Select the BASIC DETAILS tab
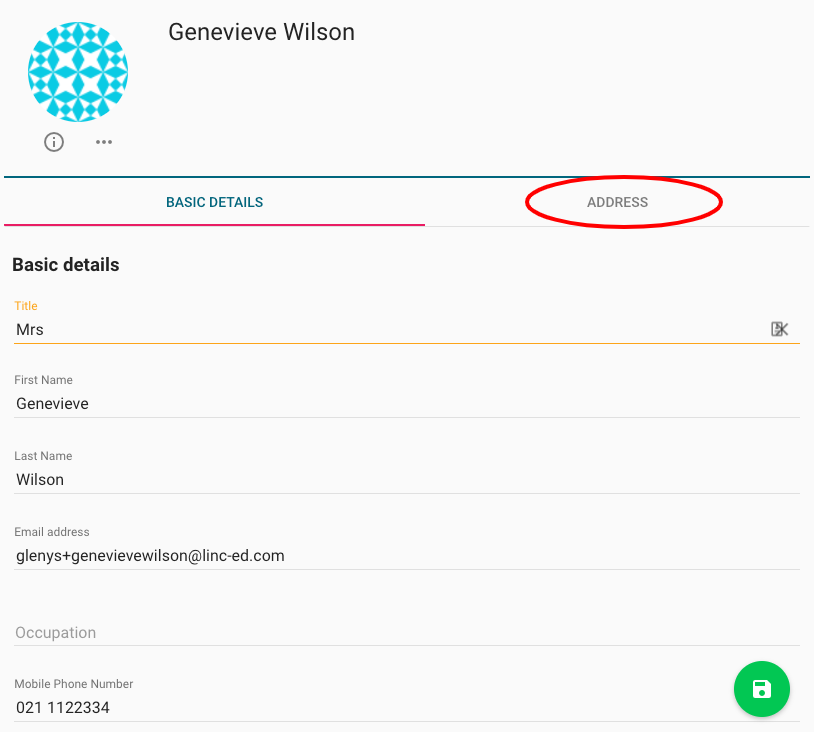The width and height of the screenshot is (814, 732). pos(214,202)
